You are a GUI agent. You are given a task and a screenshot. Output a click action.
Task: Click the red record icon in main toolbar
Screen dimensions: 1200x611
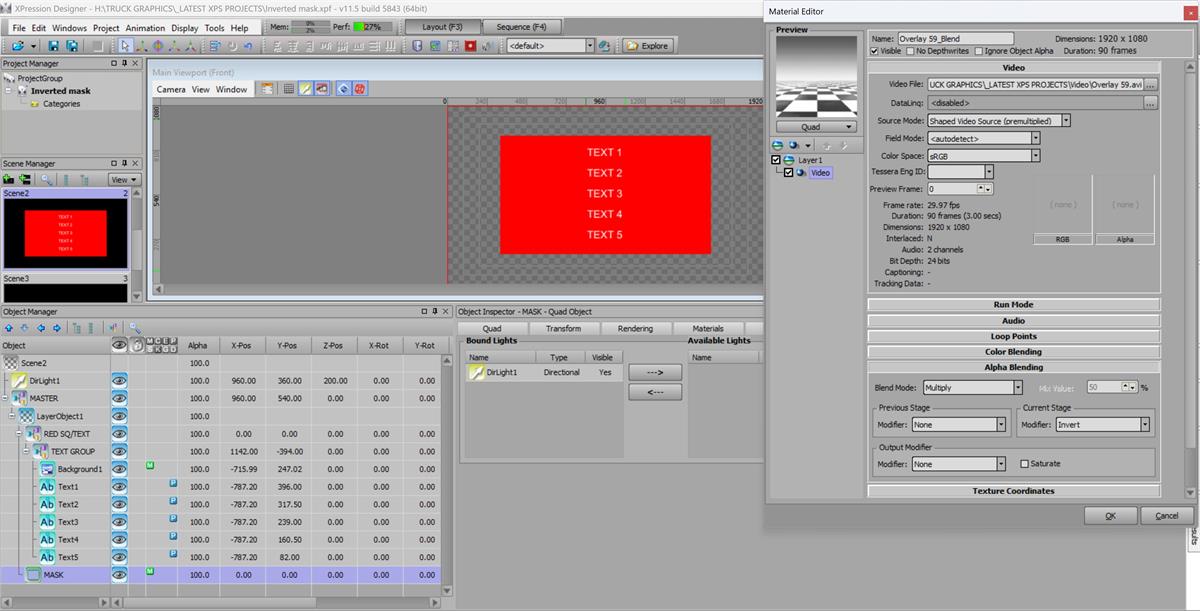pos(469,46)
